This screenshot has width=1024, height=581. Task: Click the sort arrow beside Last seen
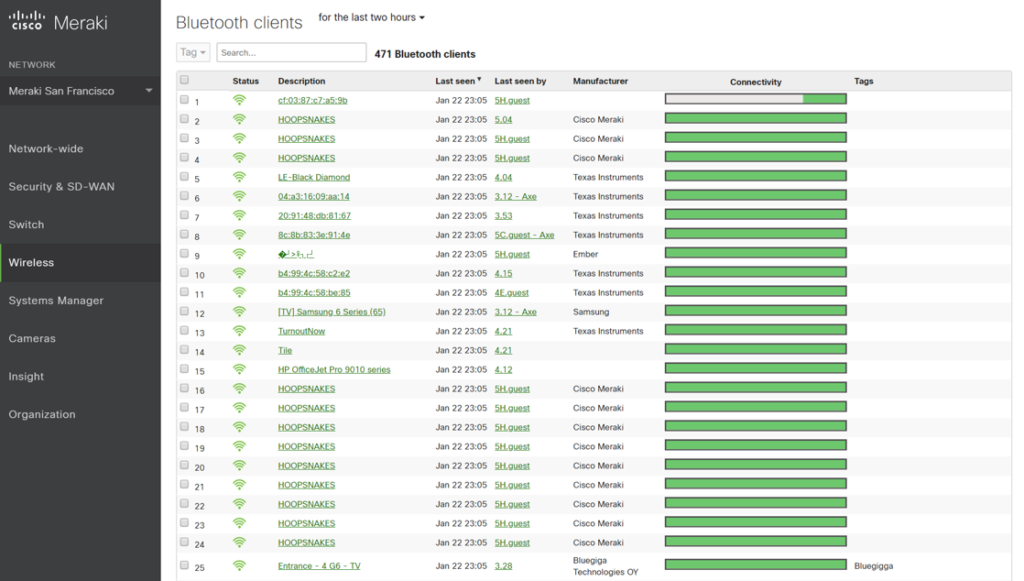[x=479, y=80]
